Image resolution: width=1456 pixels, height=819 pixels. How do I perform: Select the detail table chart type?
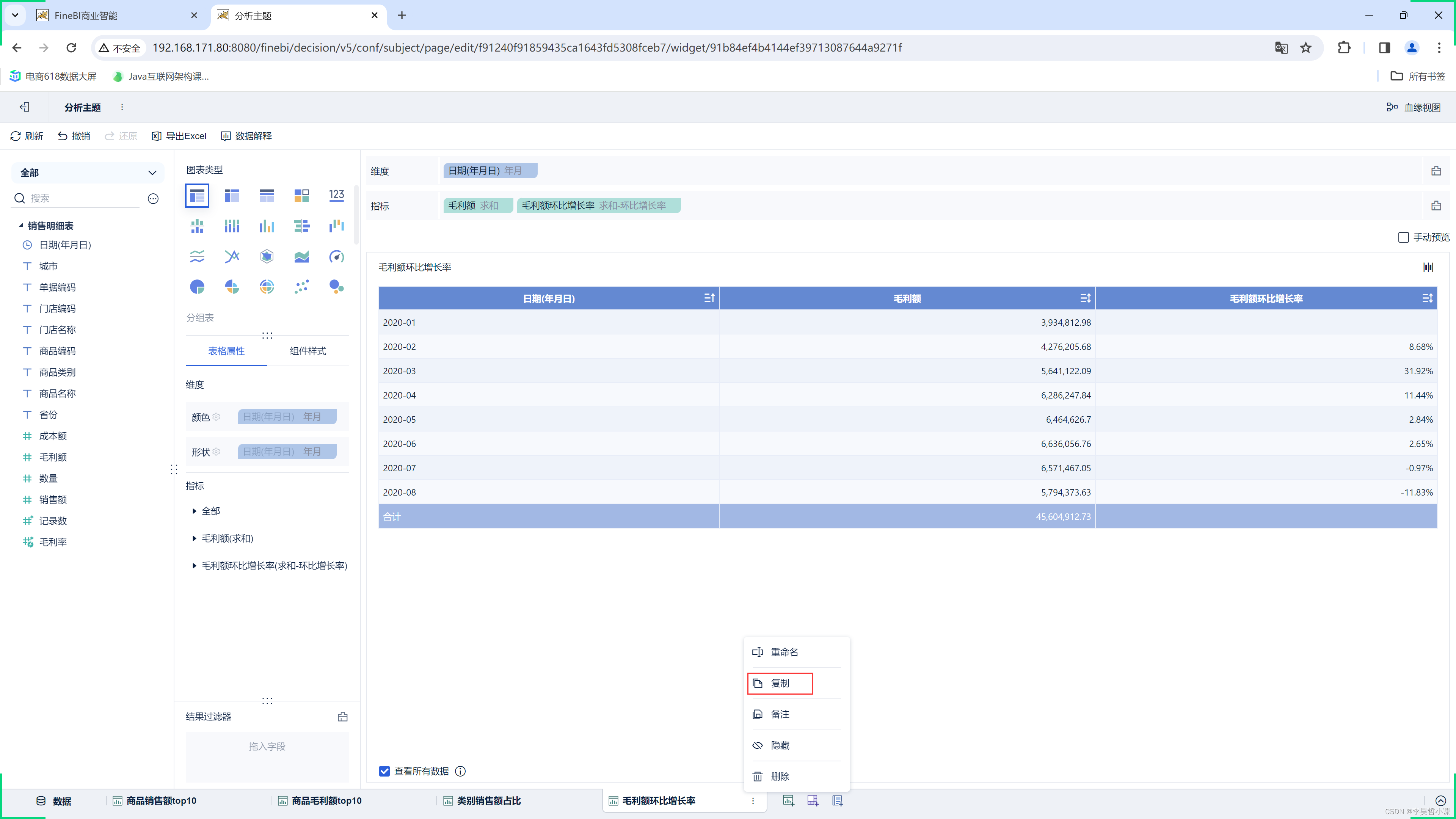coord(267,196)
